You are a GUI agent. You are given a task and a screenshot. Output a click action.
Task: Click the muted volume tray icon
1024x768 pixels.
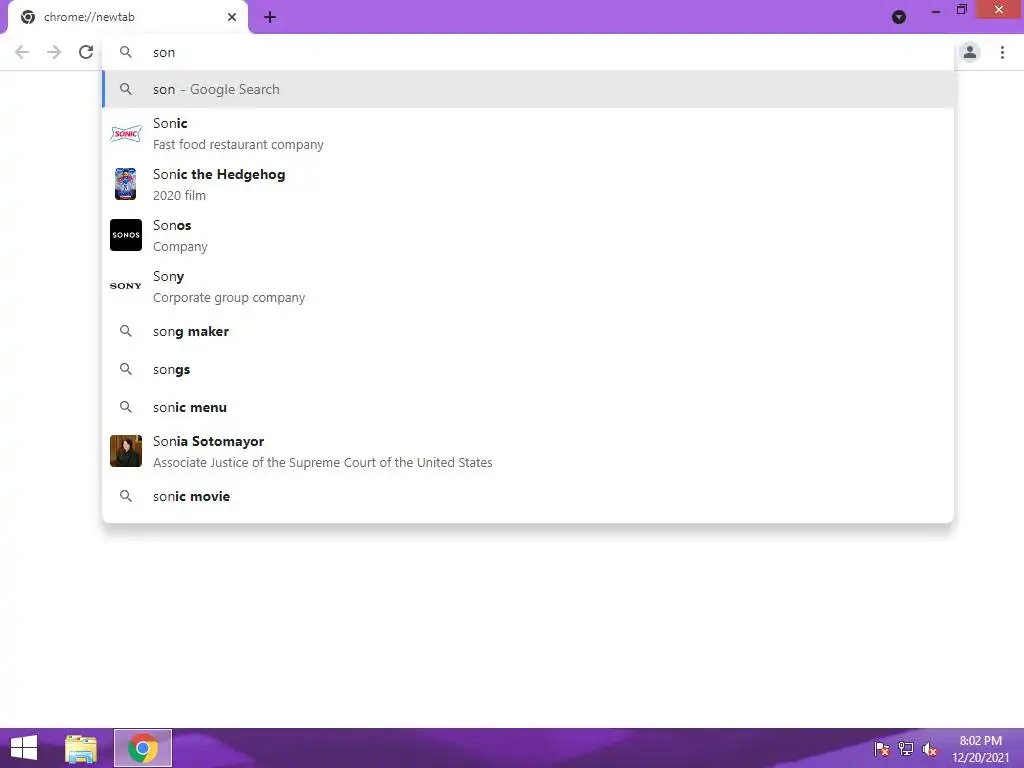[929, 749]
